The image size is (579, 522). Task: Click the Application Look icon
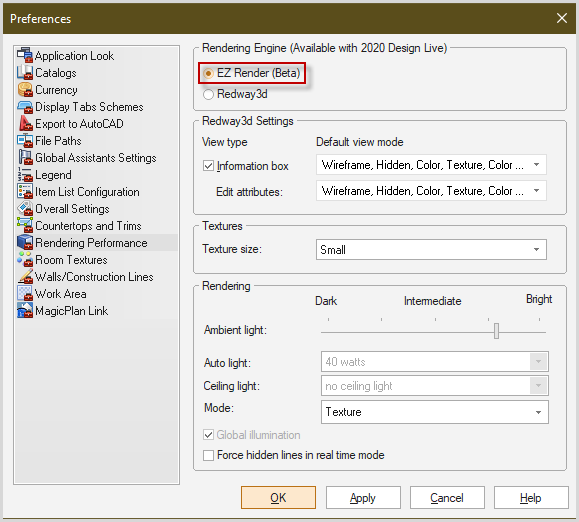pyautogui.click(x=25, y=55)
